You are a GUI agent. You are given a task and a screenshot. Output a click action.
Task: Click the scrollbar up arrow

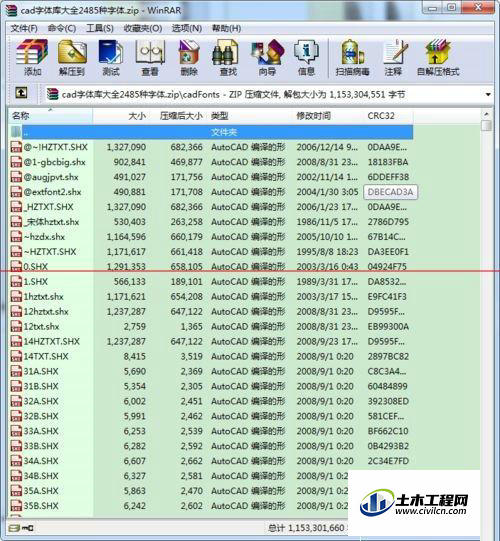487,114
